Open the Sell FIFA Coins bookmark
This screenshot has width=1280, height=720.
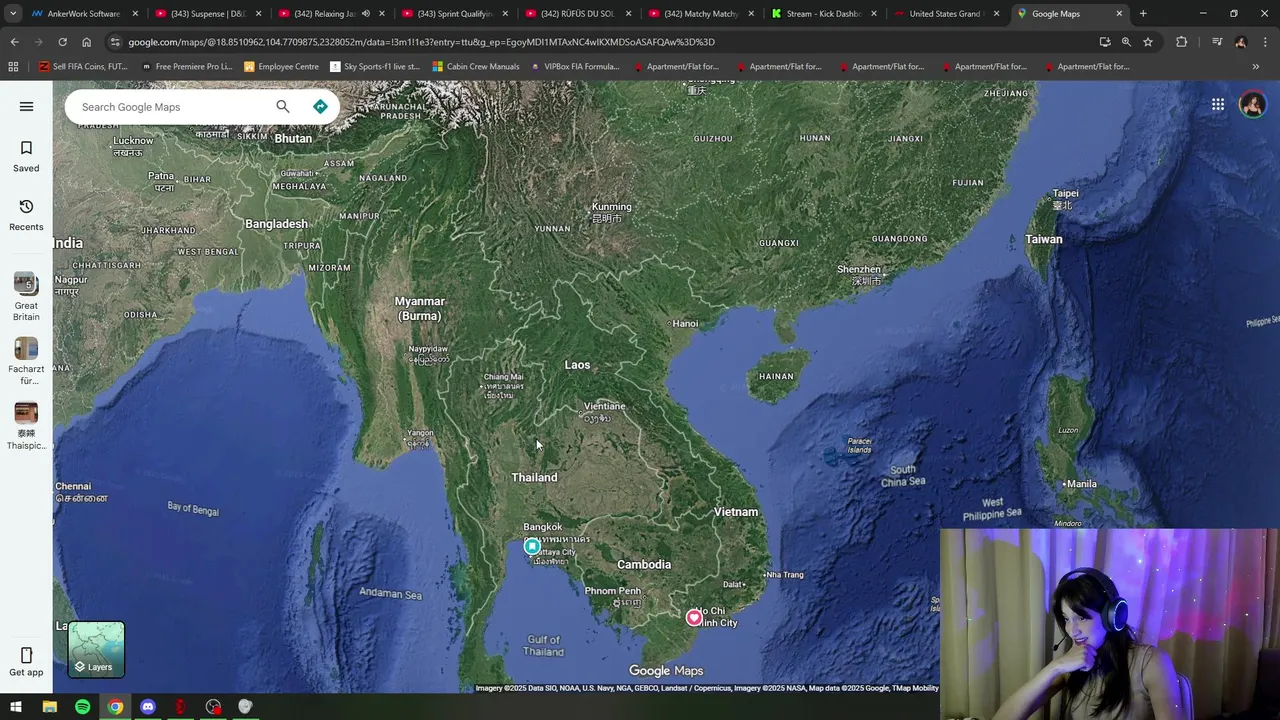85,67
